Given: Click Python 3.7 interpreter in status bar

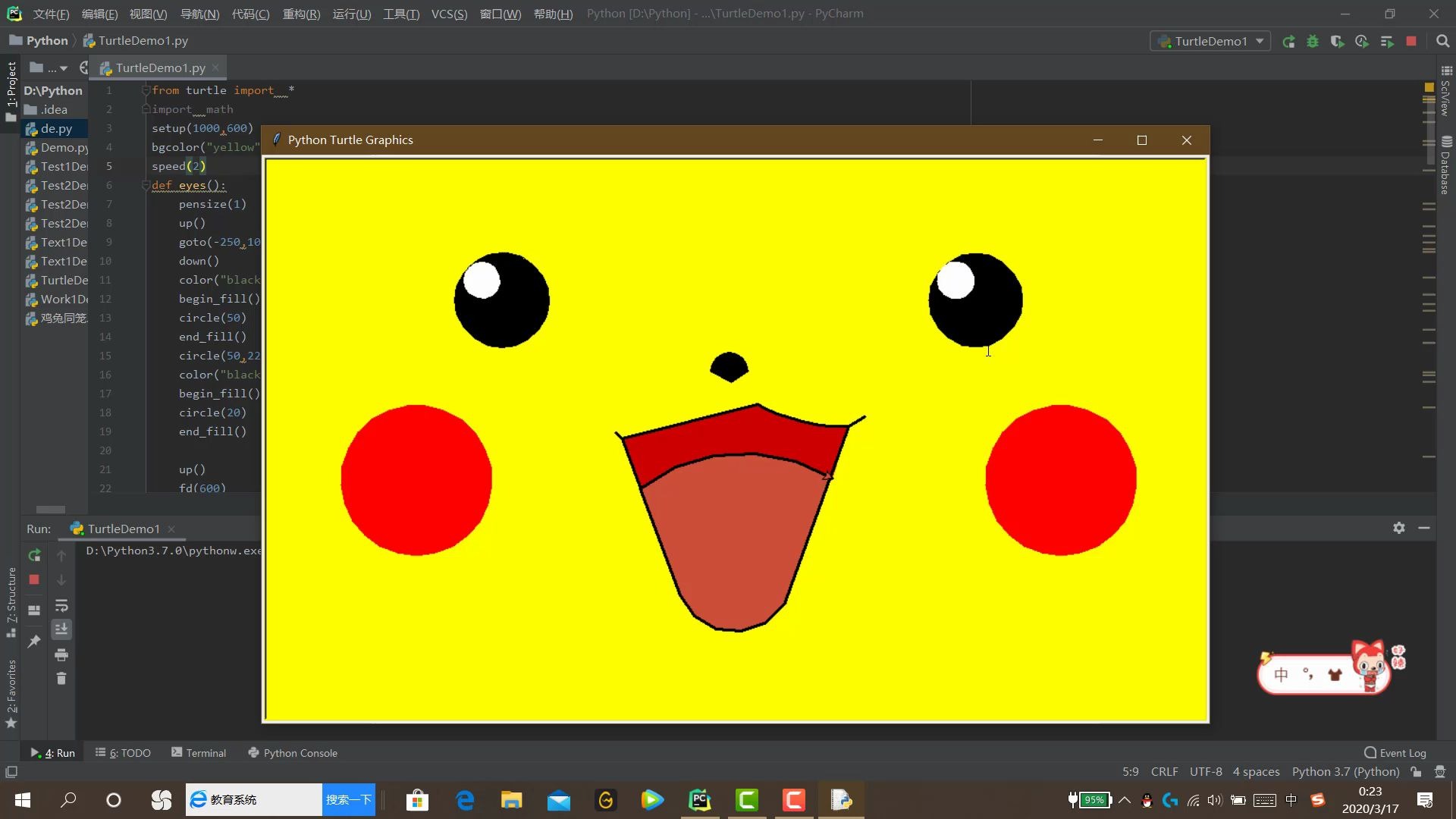Looking at the screenshot, I should (x=1345, y=772).
